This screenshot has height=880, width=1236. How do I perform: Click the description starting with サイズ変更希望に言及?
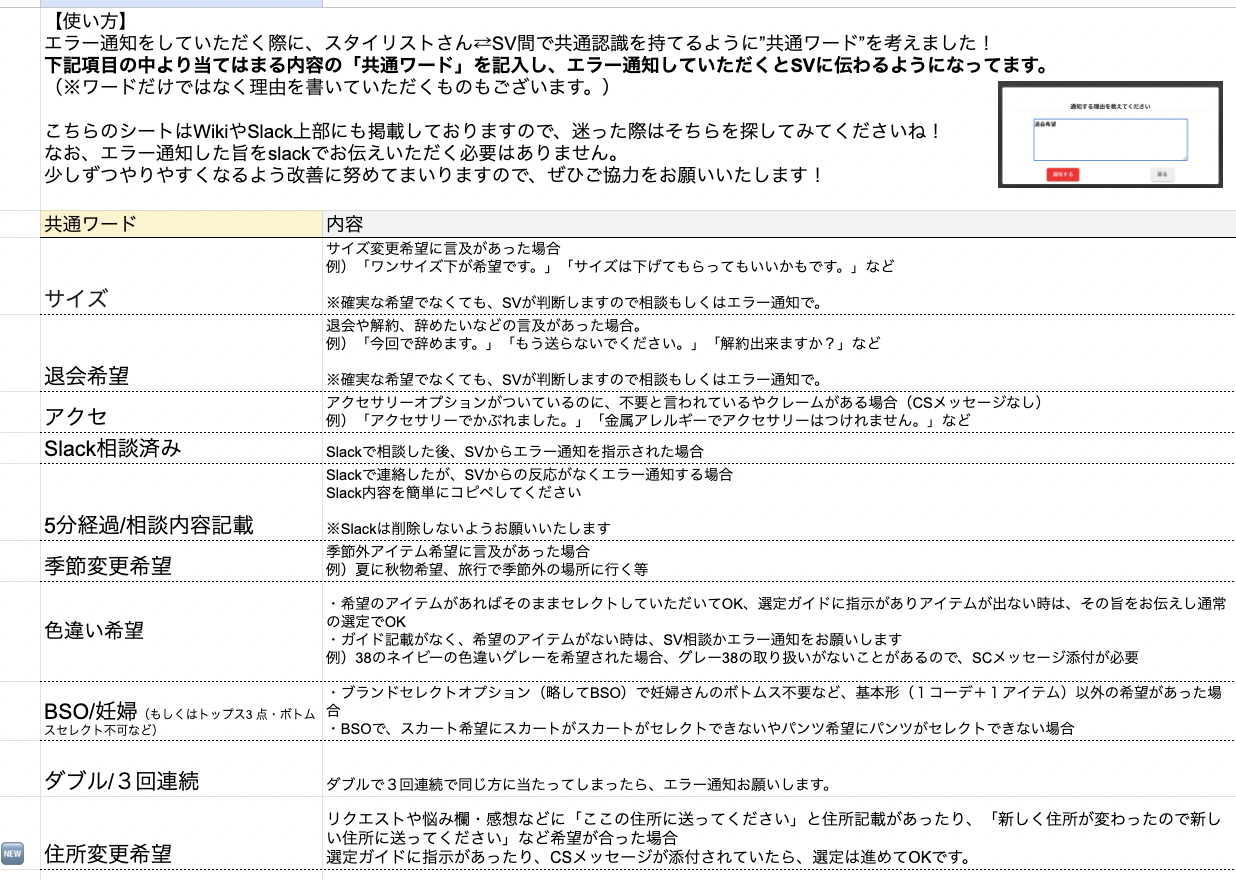[x=443, y=249]
